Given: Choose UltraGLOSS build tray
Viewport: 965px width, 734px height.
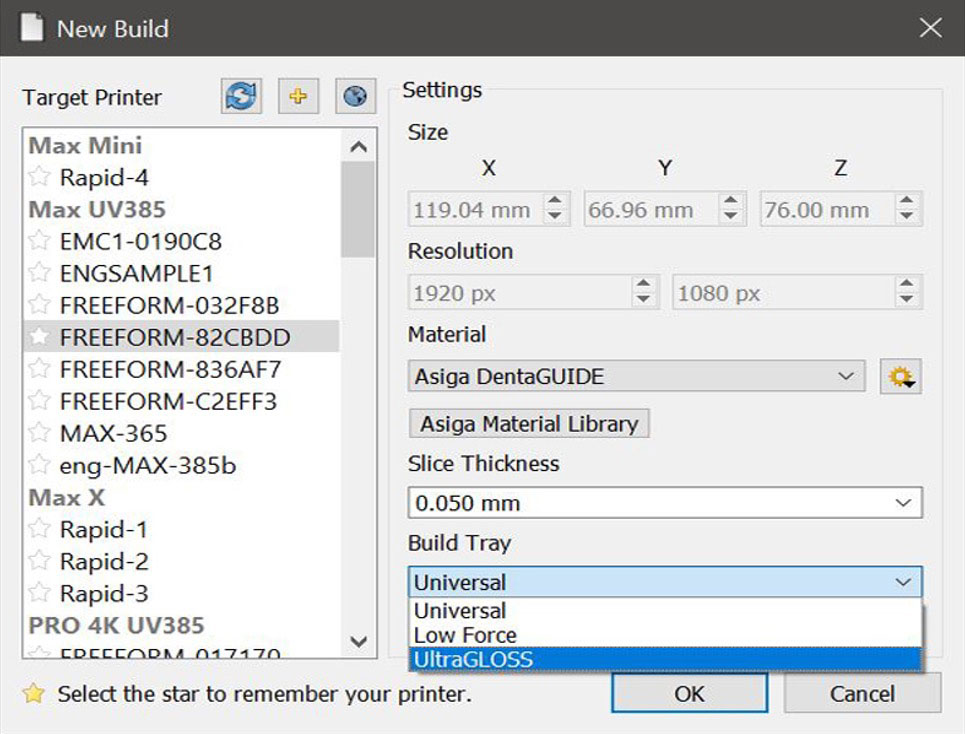Looking at the screenshot, I should coord(665,659).
